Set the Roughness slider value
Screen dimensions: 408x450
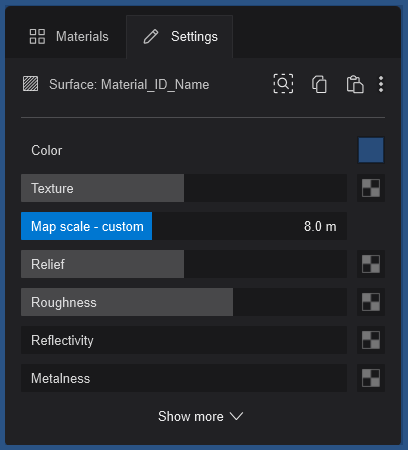(x=184, y=302)
